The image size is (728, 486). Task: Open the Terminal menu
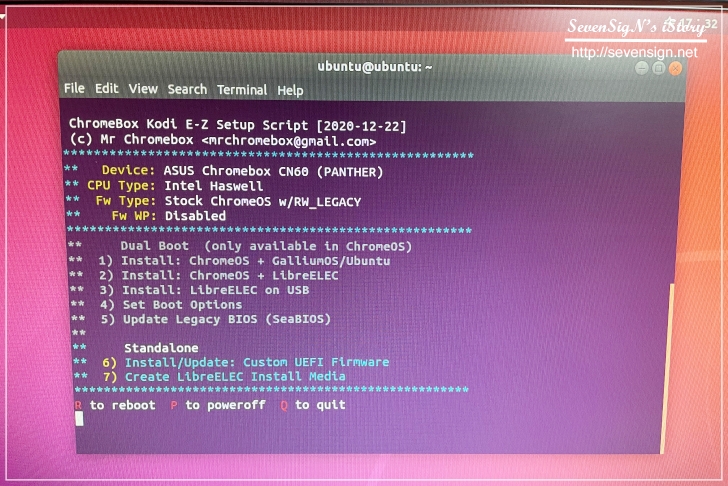tap(242, 90)
